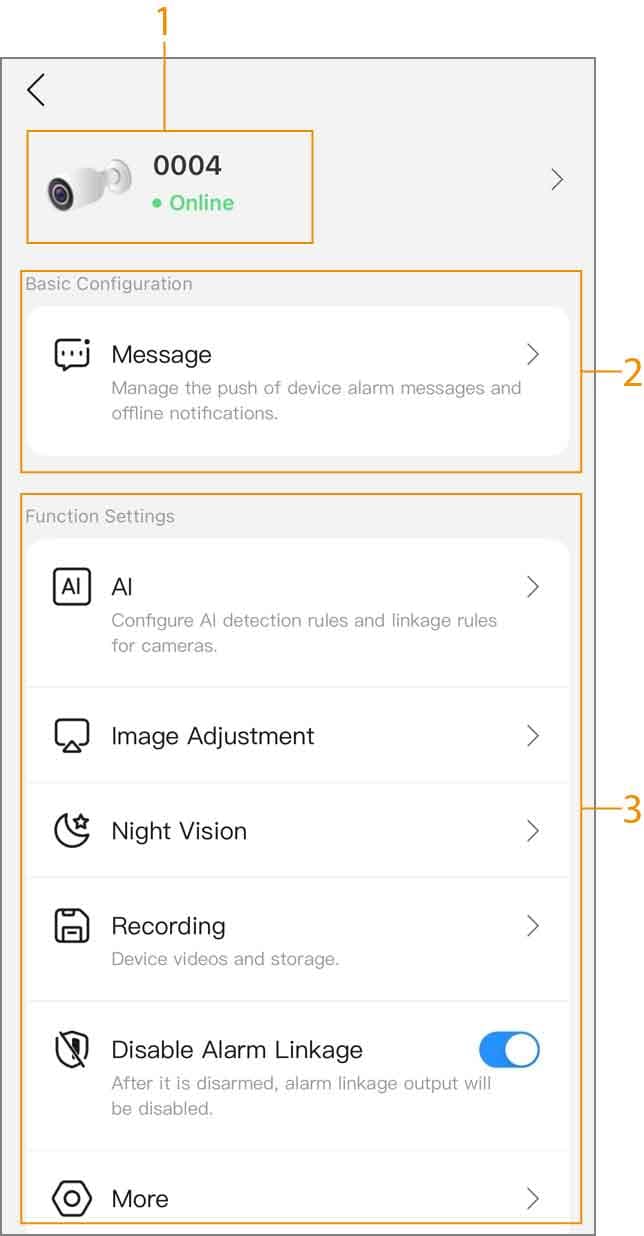Image resolution: width=644 pixels, height=1236 pixels.
Task: Expand the More row chevron
Action: point(533,1199)
